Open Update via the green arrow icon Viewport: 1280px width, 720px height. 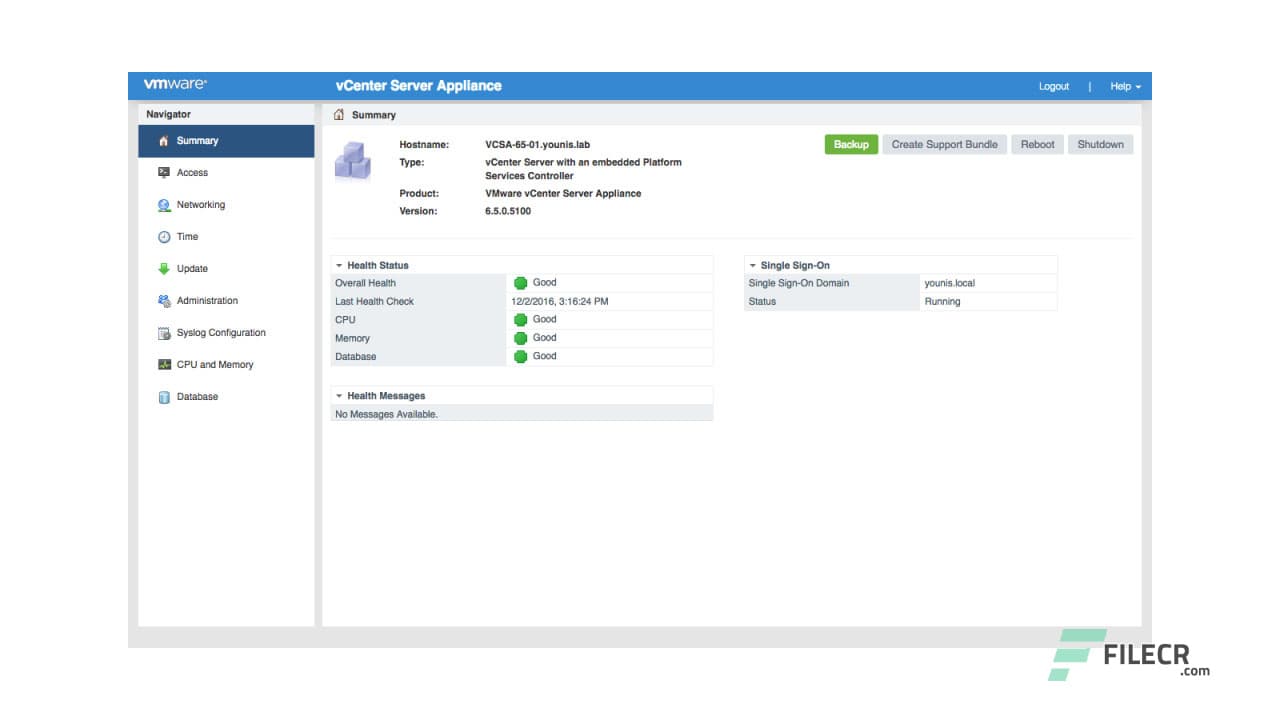[x=164, y=268]
